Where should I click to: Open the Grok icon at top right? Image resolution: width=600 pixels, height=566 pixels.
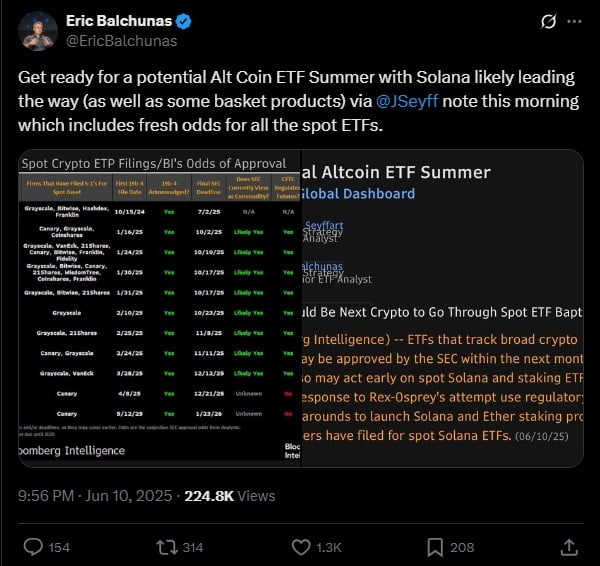(x=547, y=22)
